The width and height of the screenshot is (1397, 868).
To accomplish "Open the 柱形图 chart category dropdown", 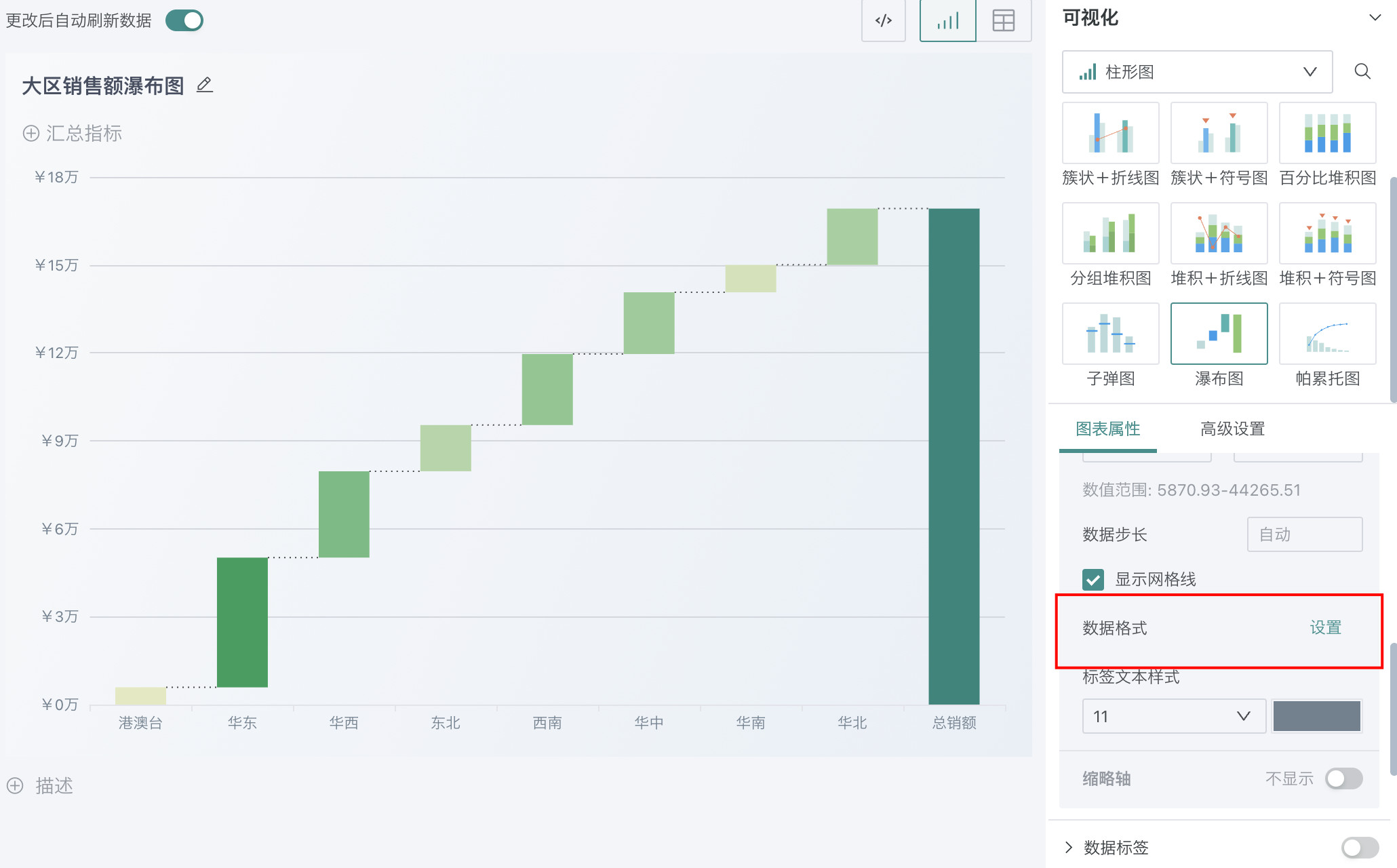I will [x=1197, y=72].
